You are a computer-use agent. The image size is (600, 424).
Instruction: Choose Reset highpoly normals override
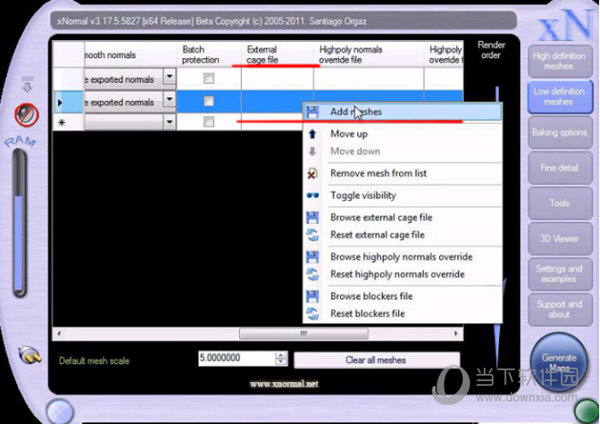click(x=402, y=274)
